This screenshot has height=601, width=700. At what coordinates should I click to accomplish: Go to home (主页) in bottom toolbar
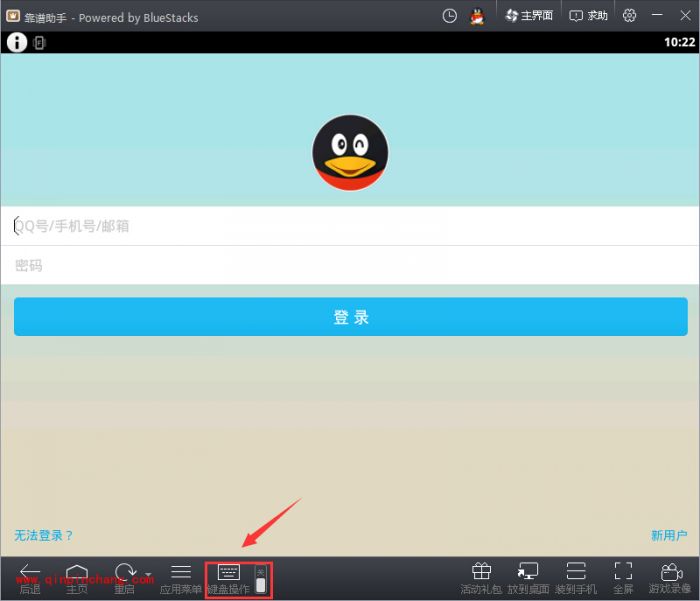click(77, 573)
